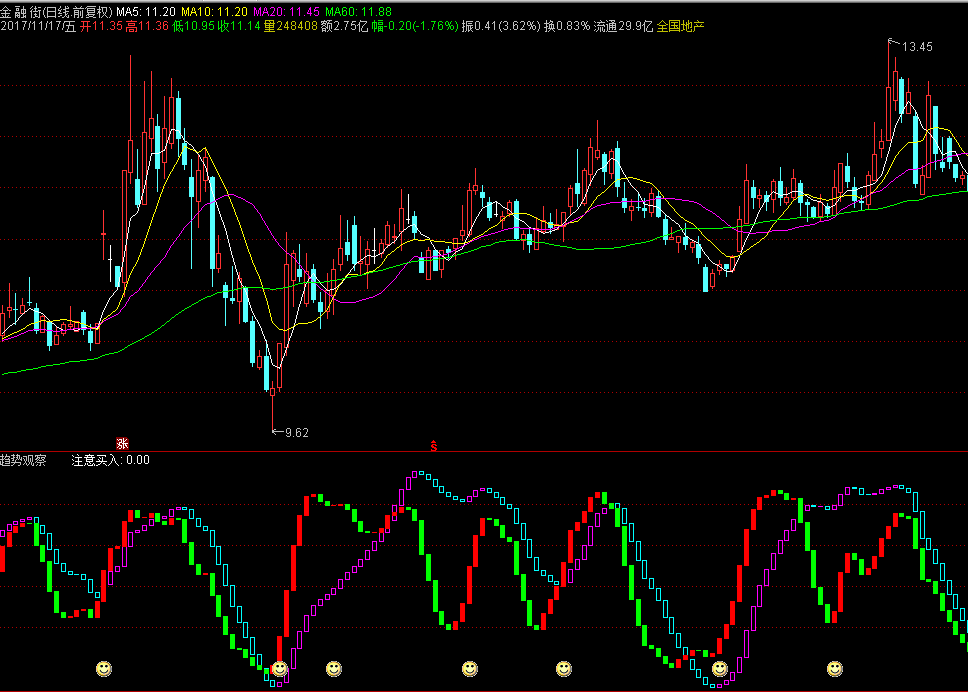Click the third smiley face from left
This screenshot has height=692, width=968.
coord(334,669)
